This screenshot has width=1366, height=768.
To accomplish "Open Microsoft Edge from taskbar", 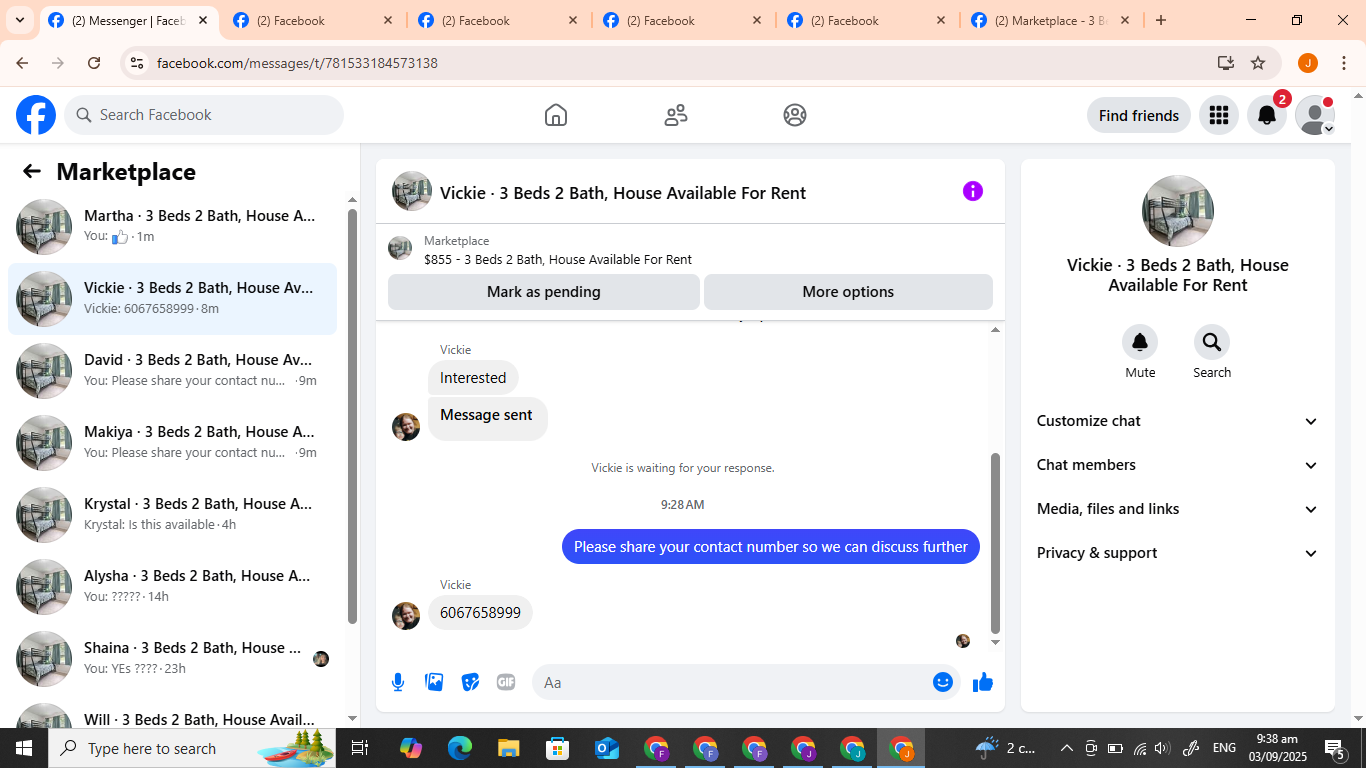I will tap(460, 748).
